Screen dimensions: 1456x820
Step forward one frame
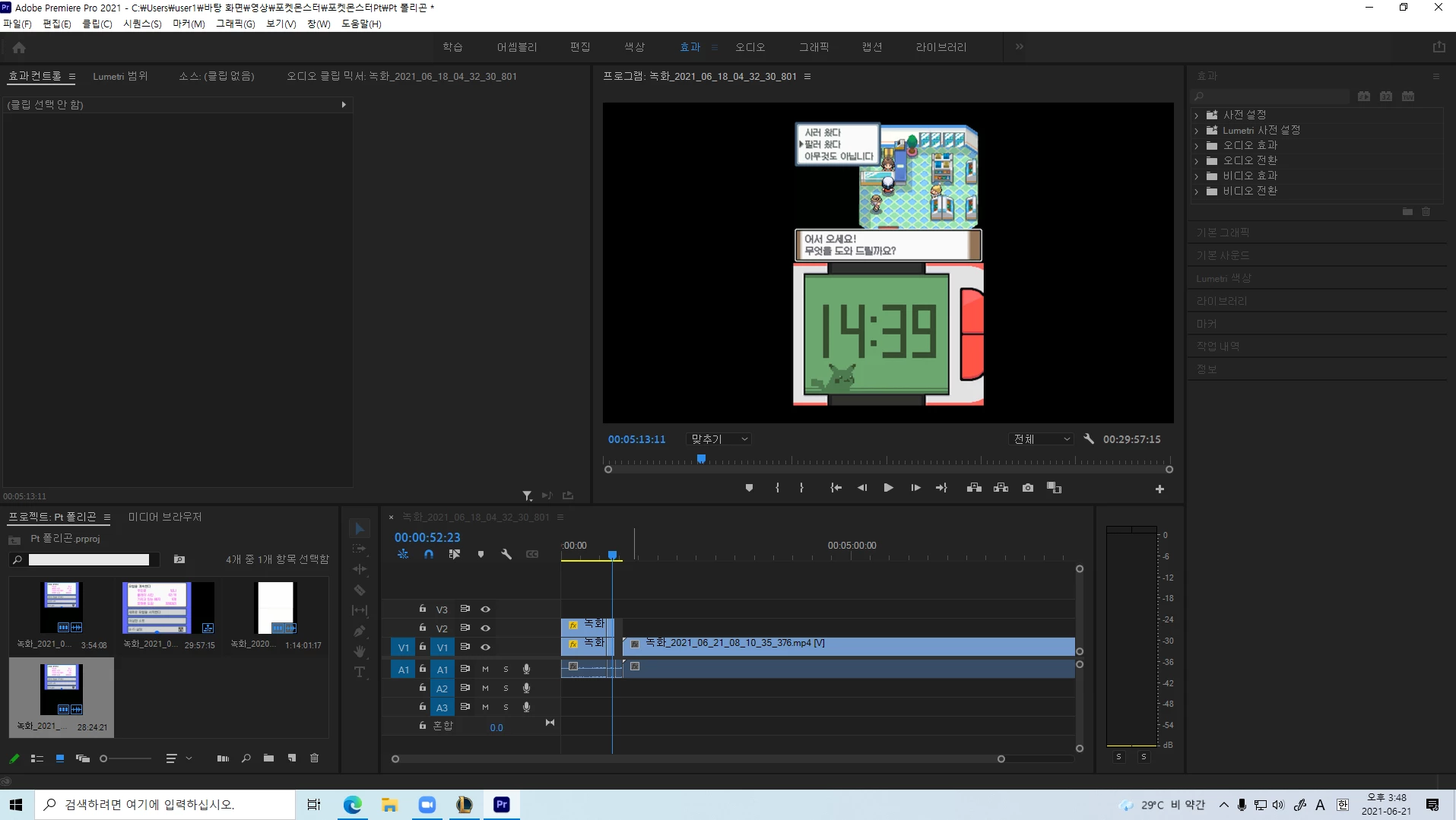click(915, 488)
